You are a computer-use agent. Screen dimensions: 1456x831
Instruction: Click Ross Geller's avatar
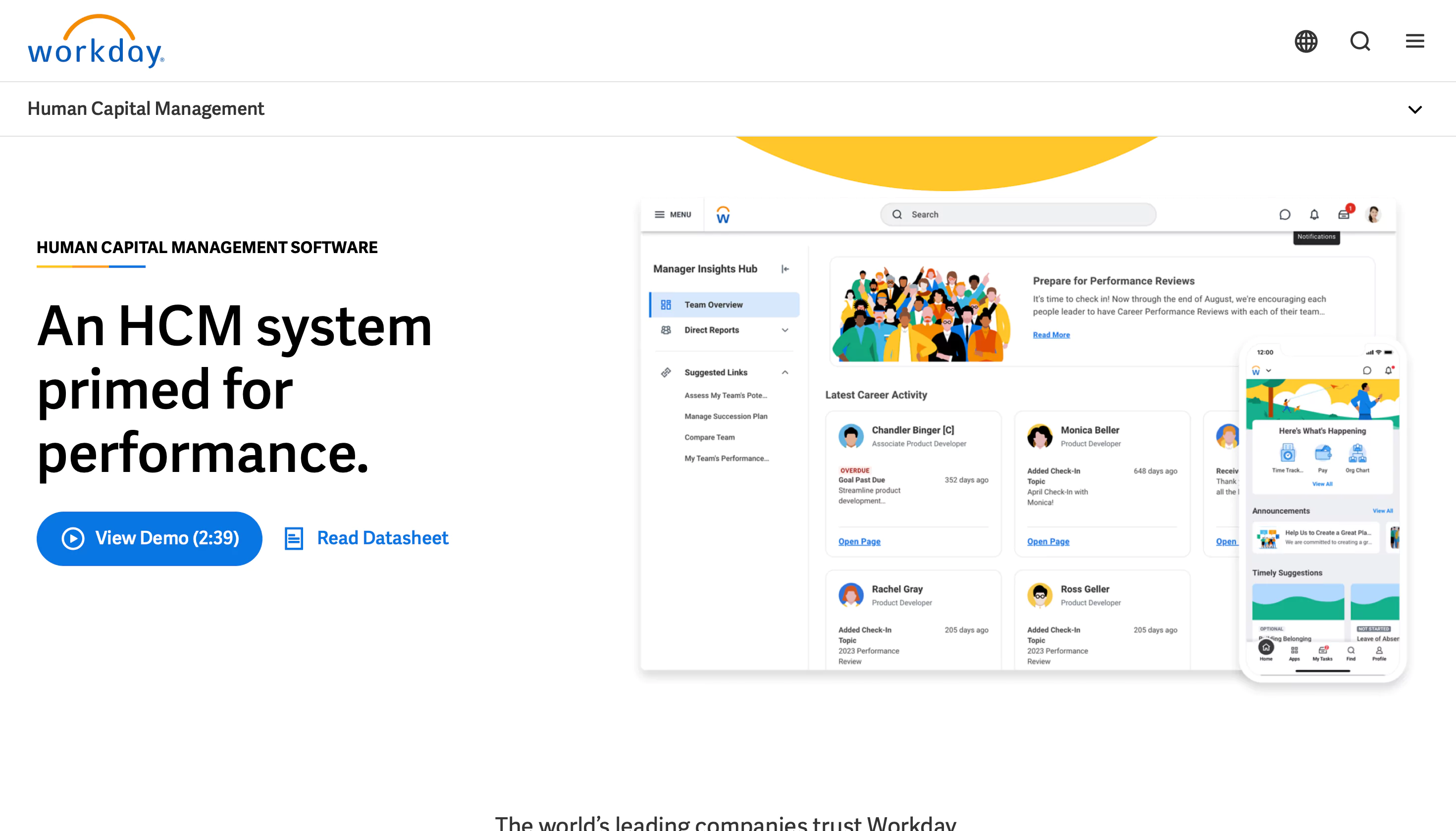coord(1040,595)
